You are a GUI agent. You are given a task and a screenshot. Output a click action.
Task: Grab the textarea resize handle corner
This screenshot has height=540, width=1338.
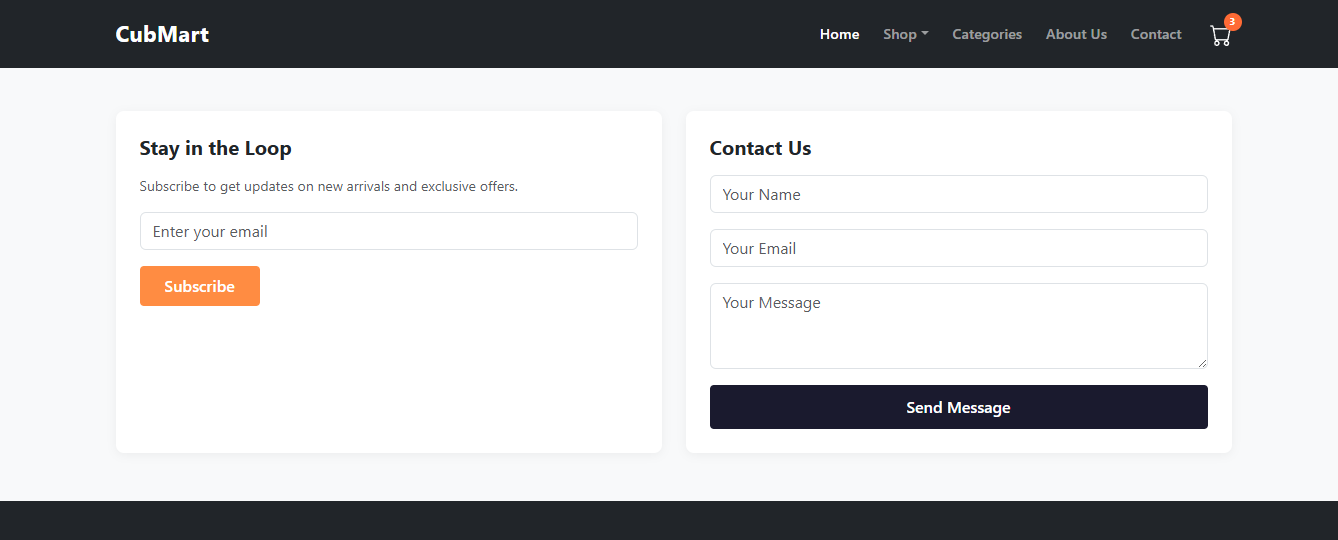tap(1202, 363)
